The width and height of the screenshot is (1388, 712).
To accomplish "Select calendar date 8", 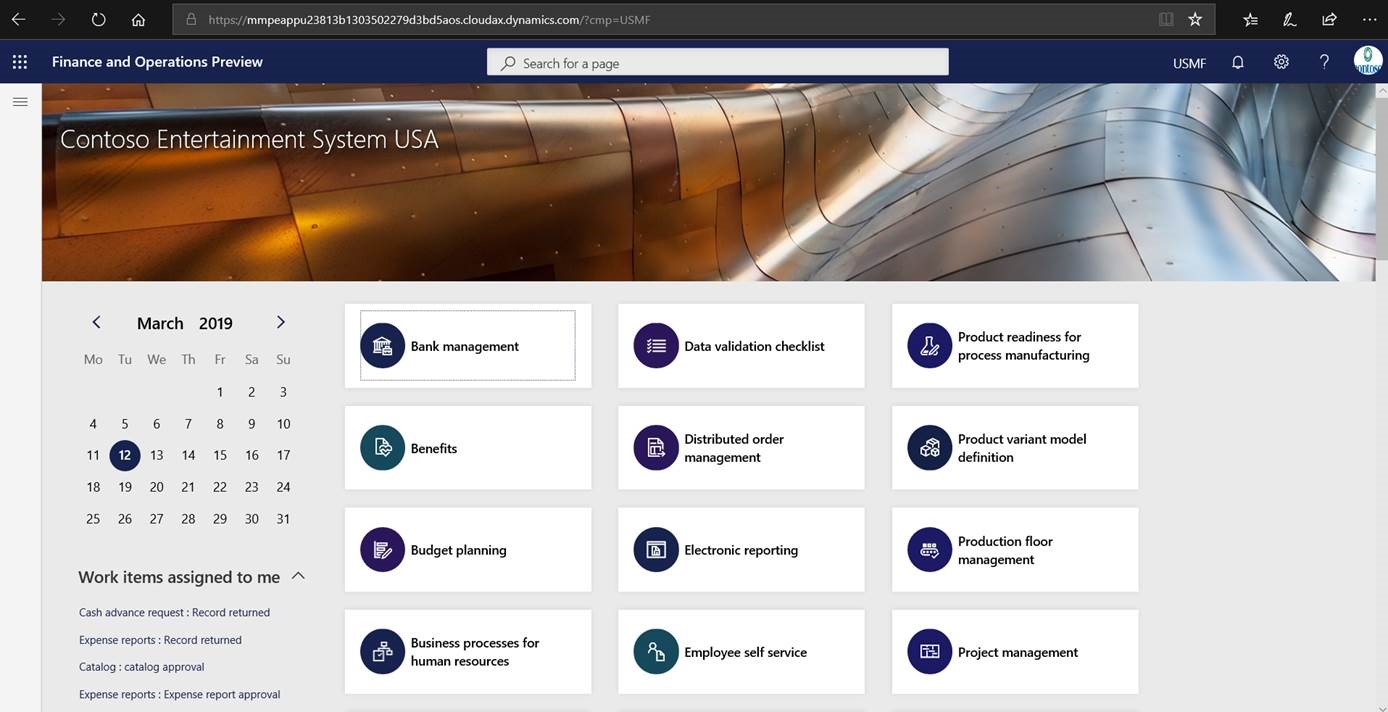I will point(220,424).
